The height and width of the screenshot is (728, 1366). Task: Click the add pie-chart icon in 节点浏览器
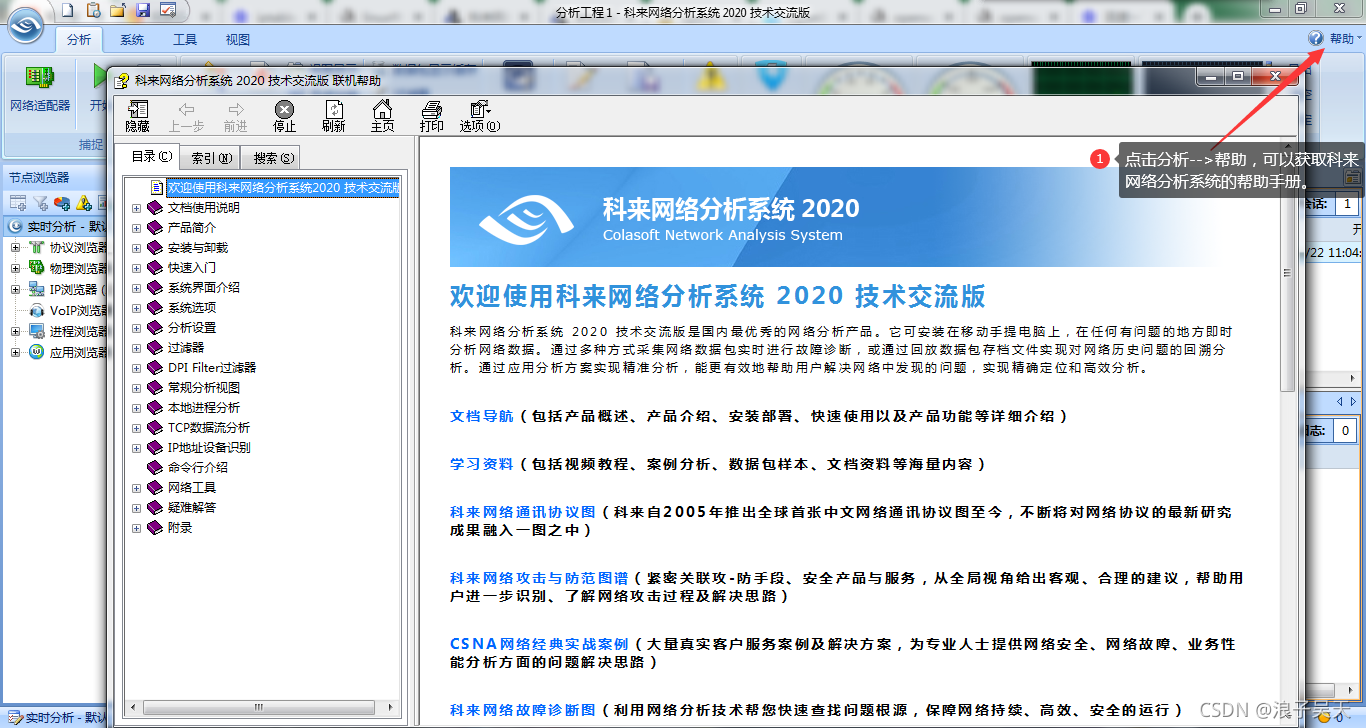point(62,203)
